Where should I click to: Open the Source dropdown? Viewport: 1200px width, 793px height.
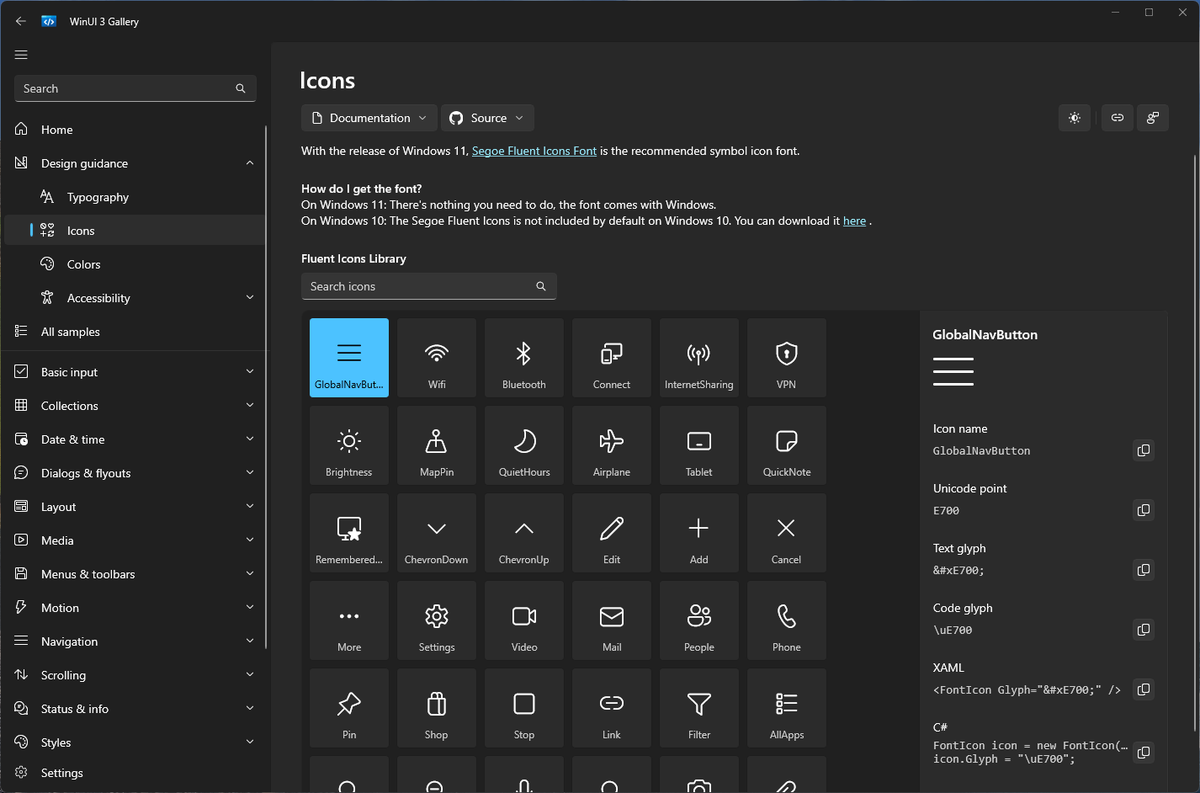pyautogui.click(x=488, y=118)
